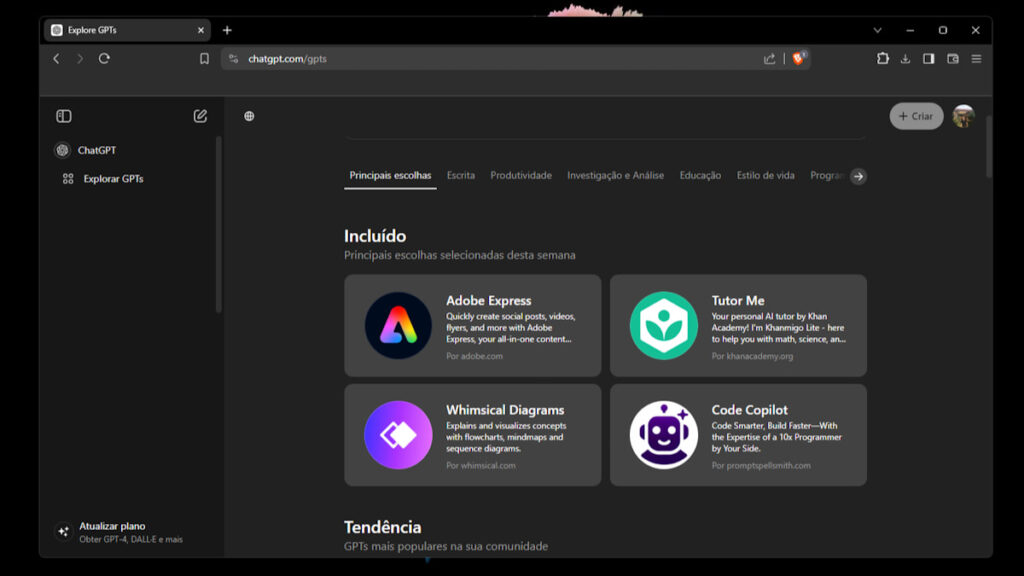Open the tab search dropdown chevron
1024x576 pixels.
(x=877, y=30)
